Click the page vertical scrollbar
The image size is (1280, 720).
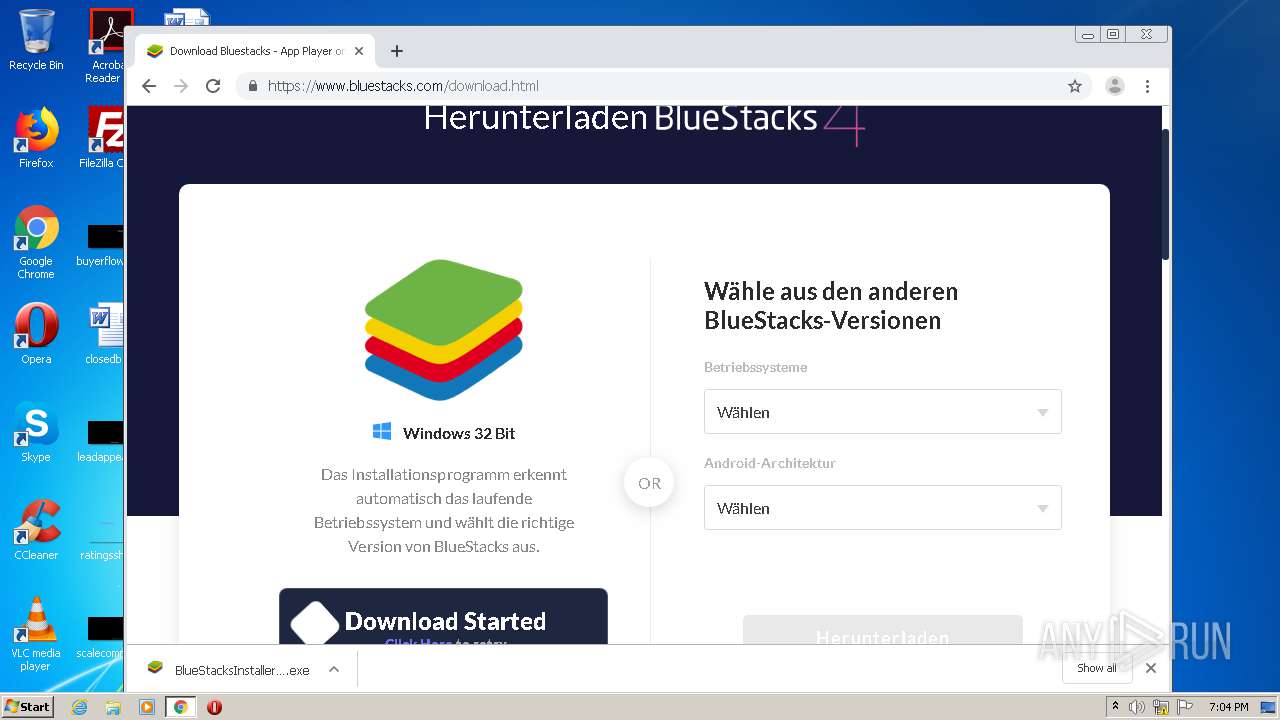(x=1166, y=195)
